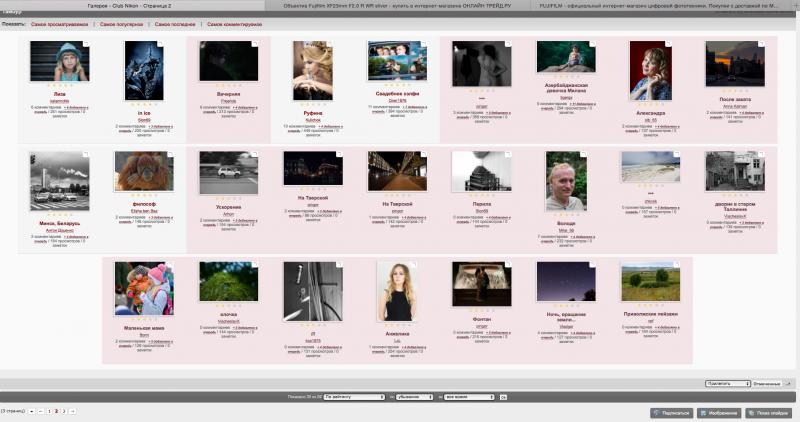800x422 pixels.
Task: Tick the select box on После заката photo
Action: click(x=761, y=44)
